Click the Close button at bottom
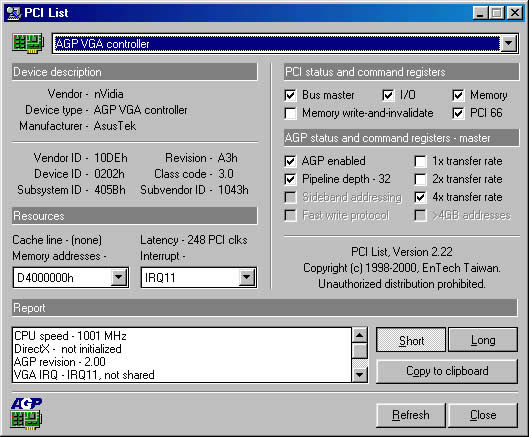This screenshot has width=529, height=437. point(483,415)
